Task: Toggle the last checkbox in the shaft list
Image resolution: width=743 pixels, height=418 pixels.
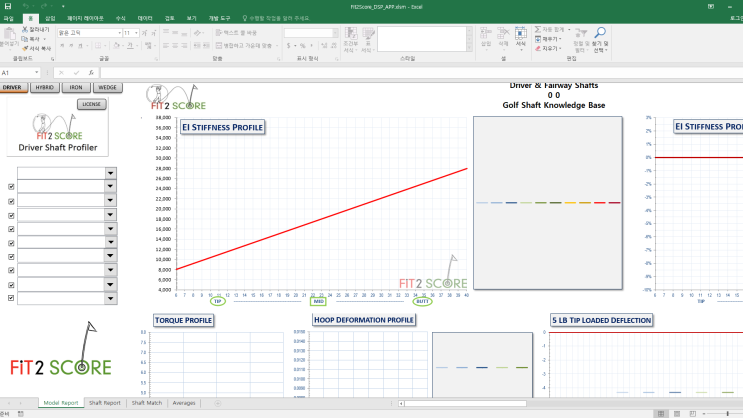Action: [11, 298]
